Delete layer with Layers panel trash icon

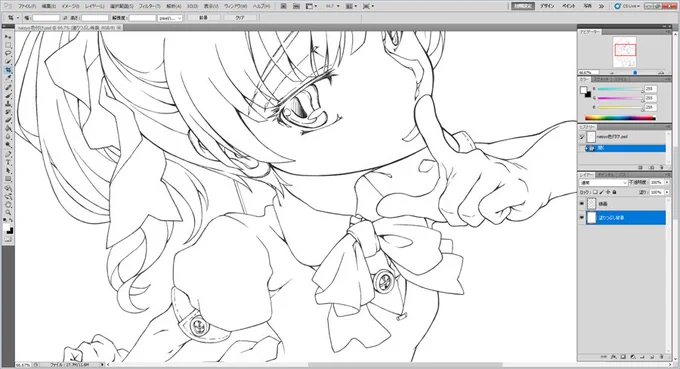[x=661, y=356]
